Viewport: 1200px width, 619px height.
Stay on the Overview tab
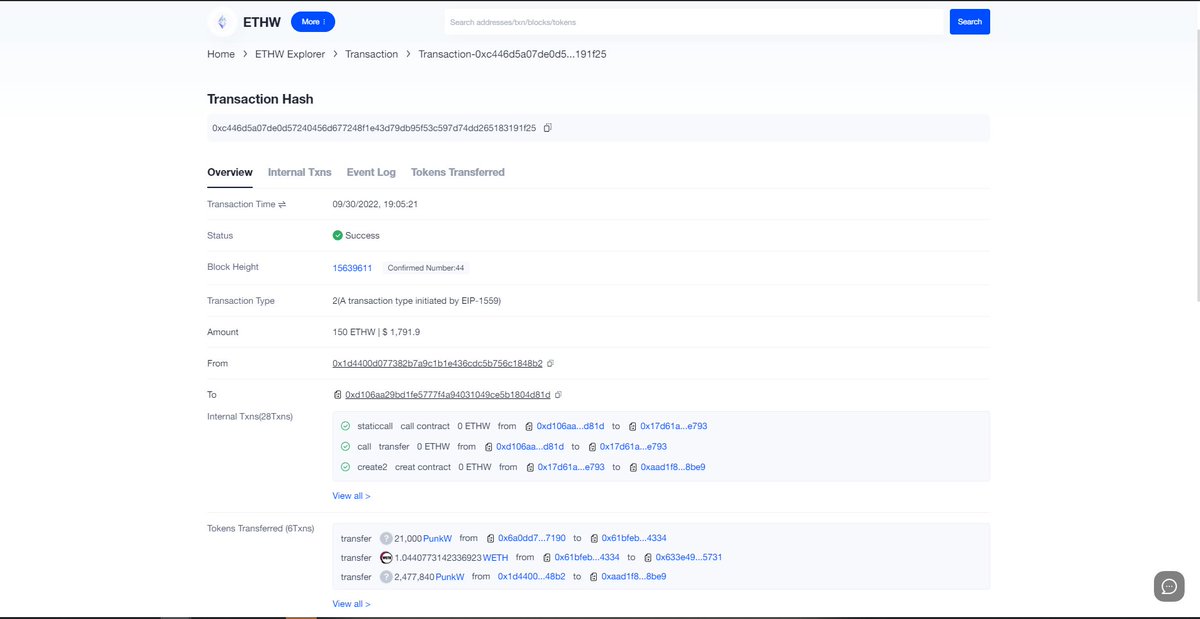tap(230, 172)
